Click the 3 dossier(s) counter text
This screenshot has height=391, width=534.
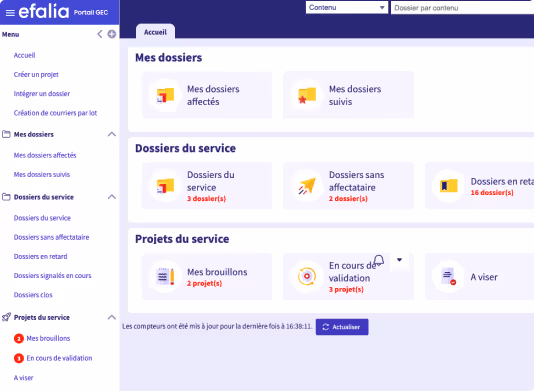(206, 199)
